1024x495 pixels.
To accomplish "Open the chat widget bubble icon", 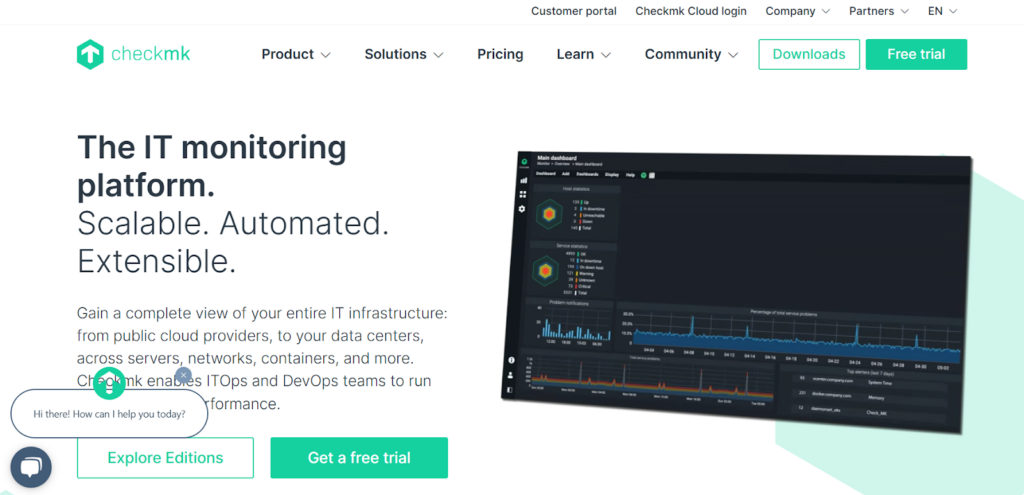I will [x=31, y=467].
